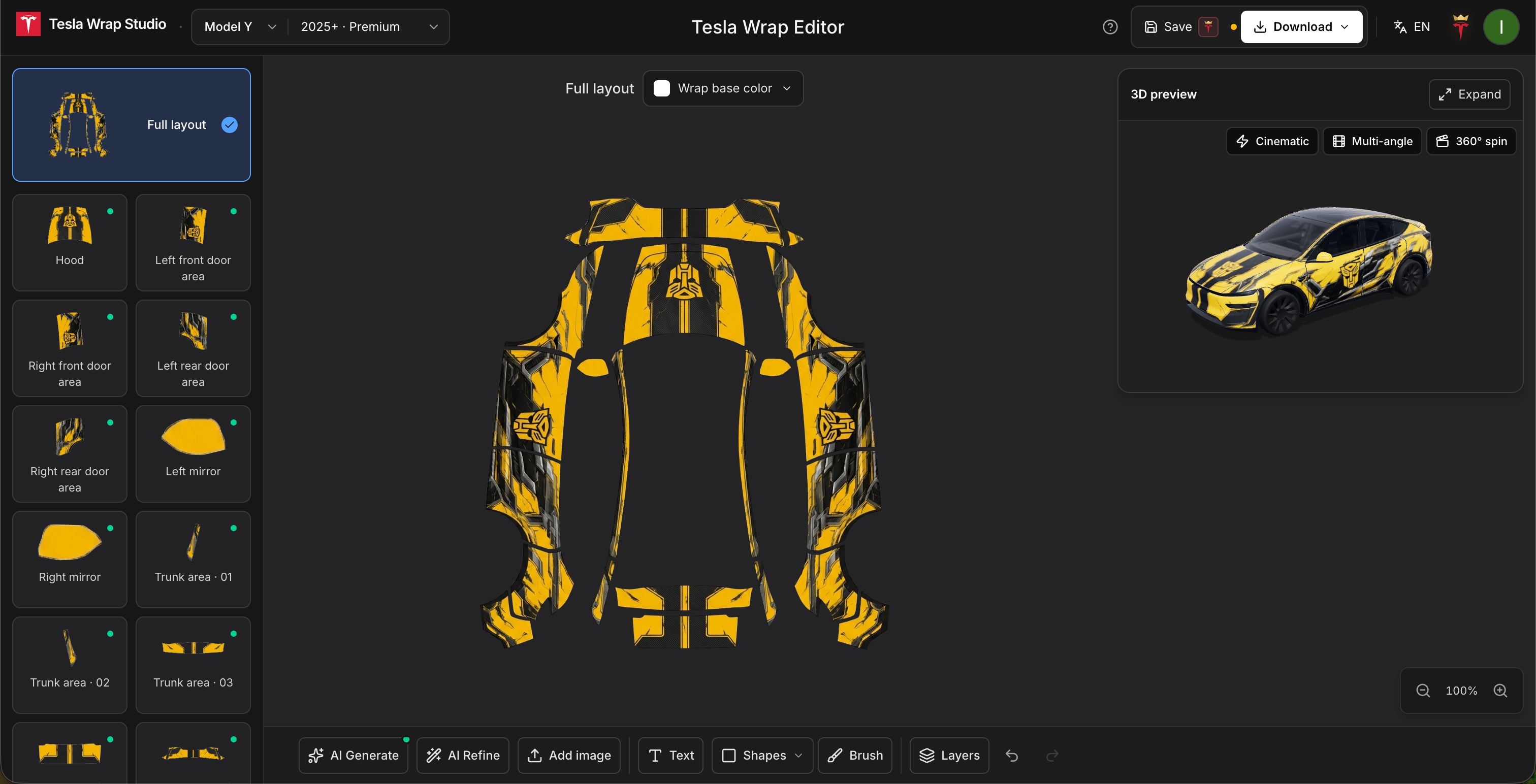Open the Layers panel
The image size is (1536, 784).
(949, 756)
